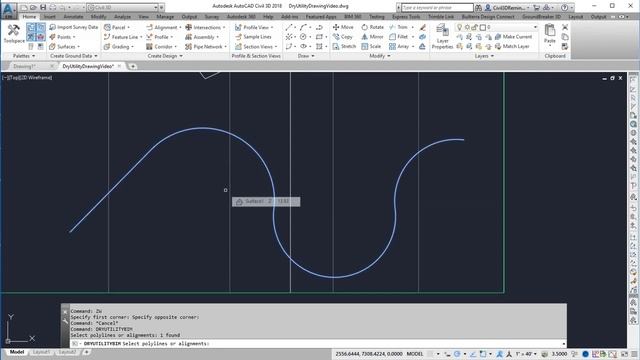Switch to the Layout1 tab

[x=41, y=352]
